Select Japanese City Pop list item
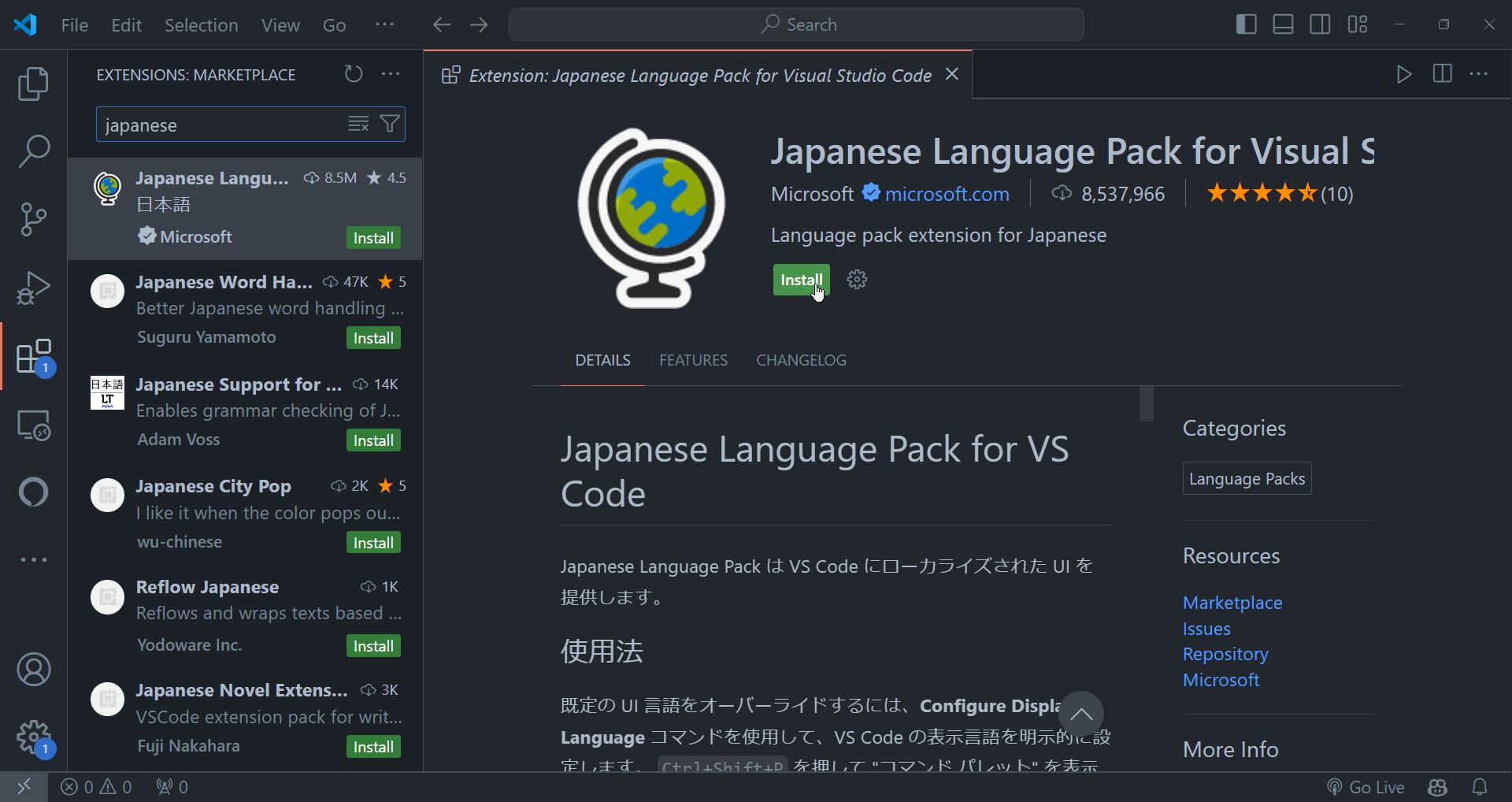The image size is (1512, 802). pos(245,514)
